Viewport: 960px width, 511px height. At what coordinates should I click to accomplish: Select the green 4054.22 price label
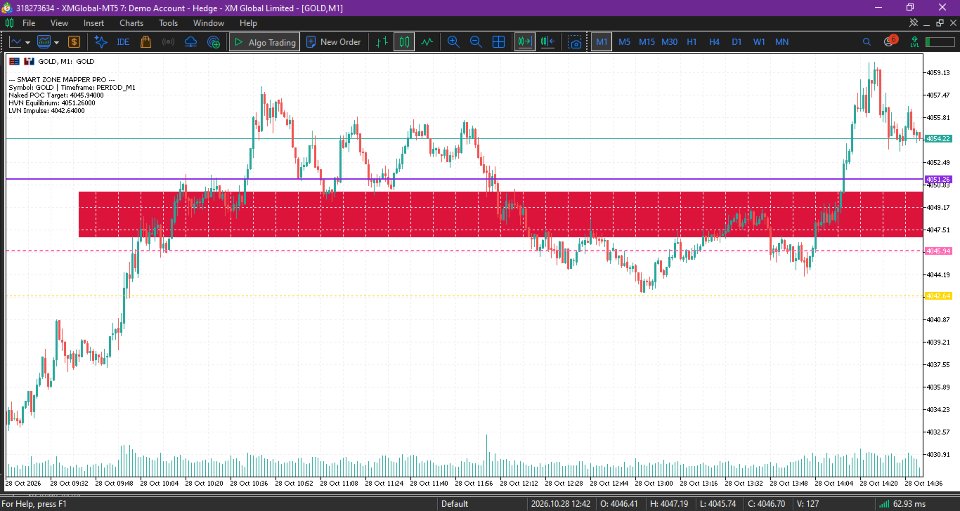[x=938, y=139]
